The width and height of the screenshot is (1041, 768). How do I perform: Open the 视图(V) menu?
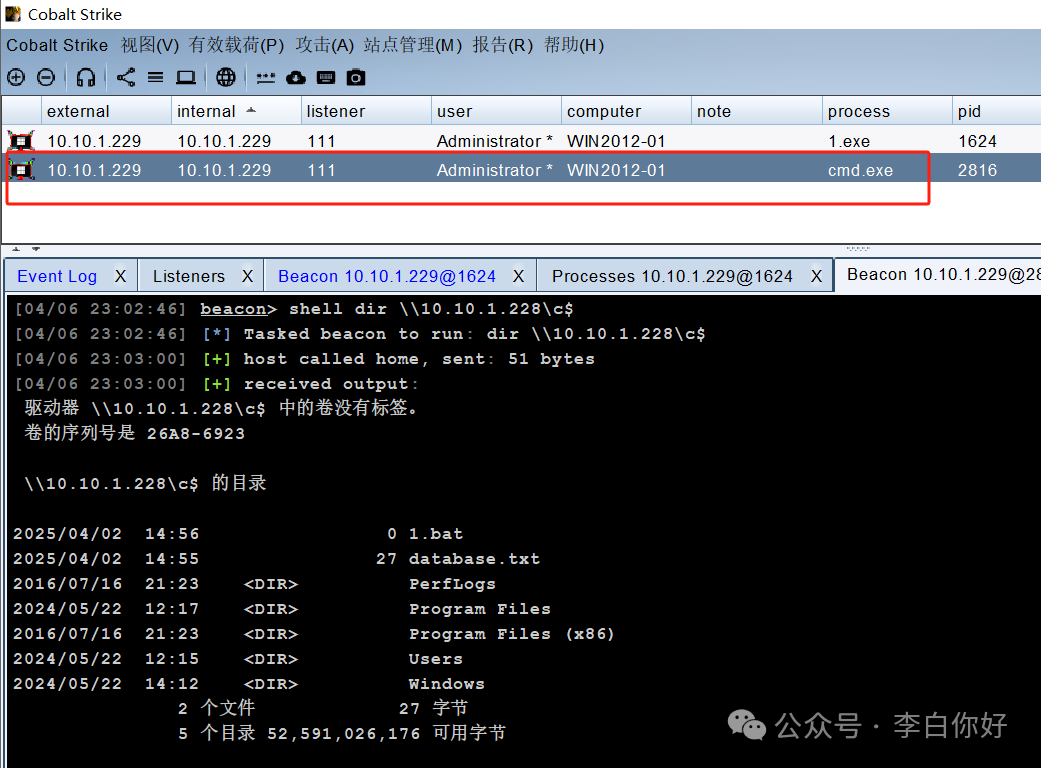150,45
